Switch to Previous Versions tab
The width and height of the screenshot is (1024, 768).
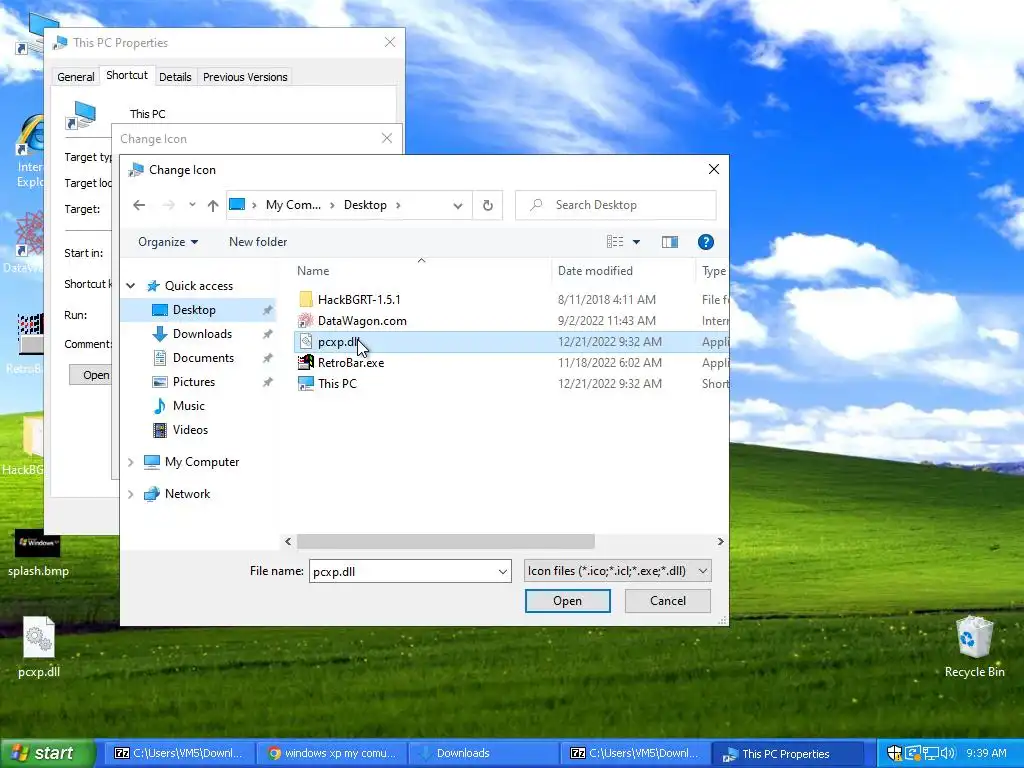click(245, 77)
